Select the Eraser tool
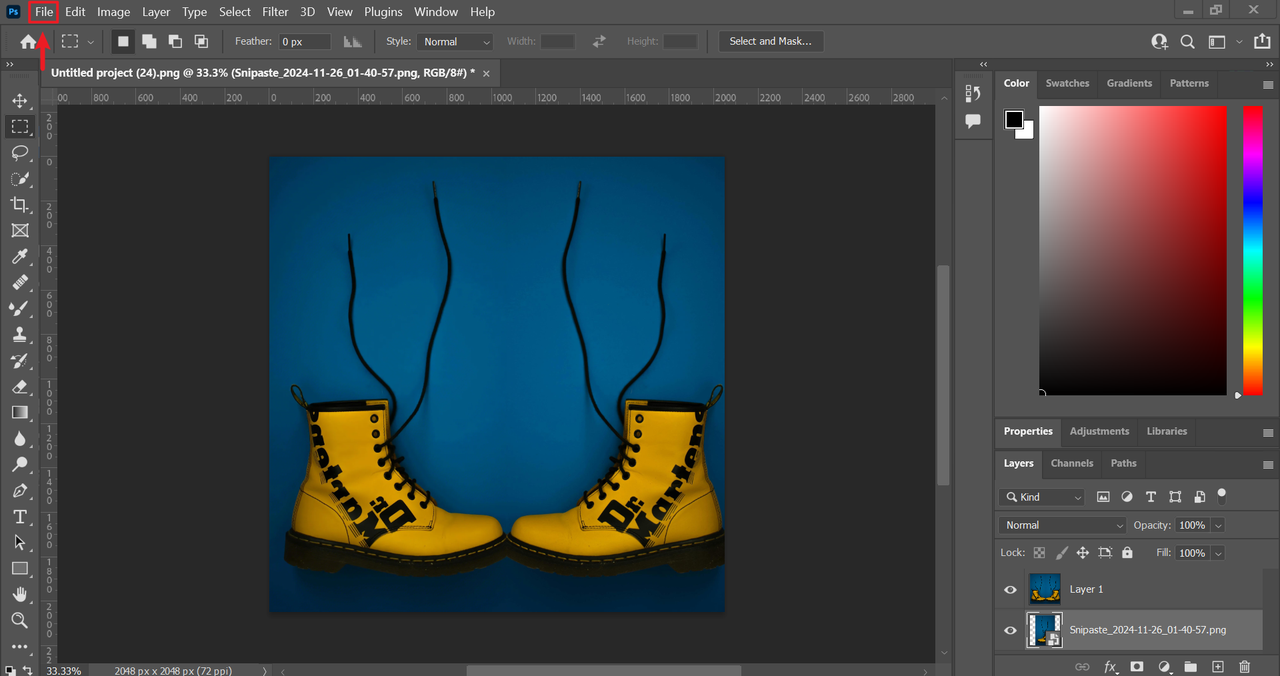This screenshot has width=1280, height=676. [19, 387]
